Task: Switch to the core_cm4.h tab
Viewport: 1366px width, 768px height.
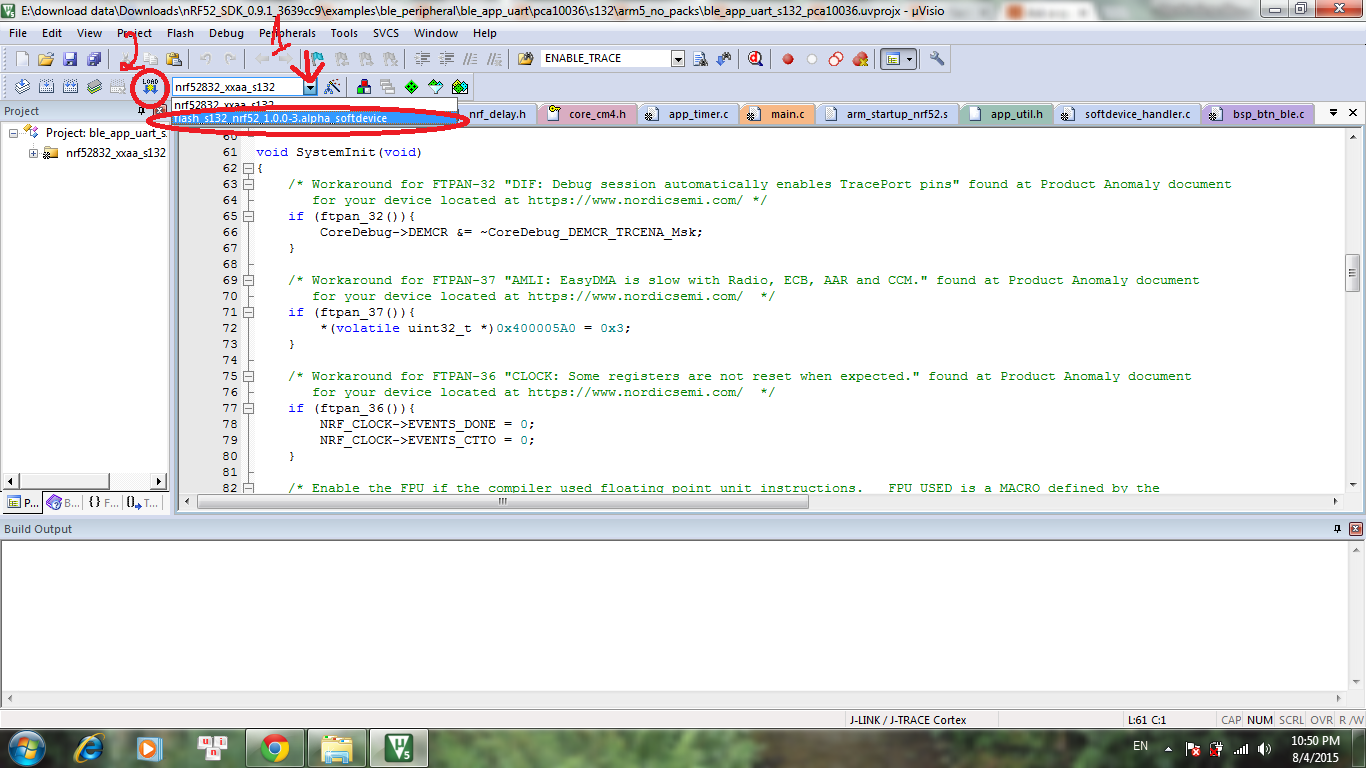Action: [x=587, y=114]
